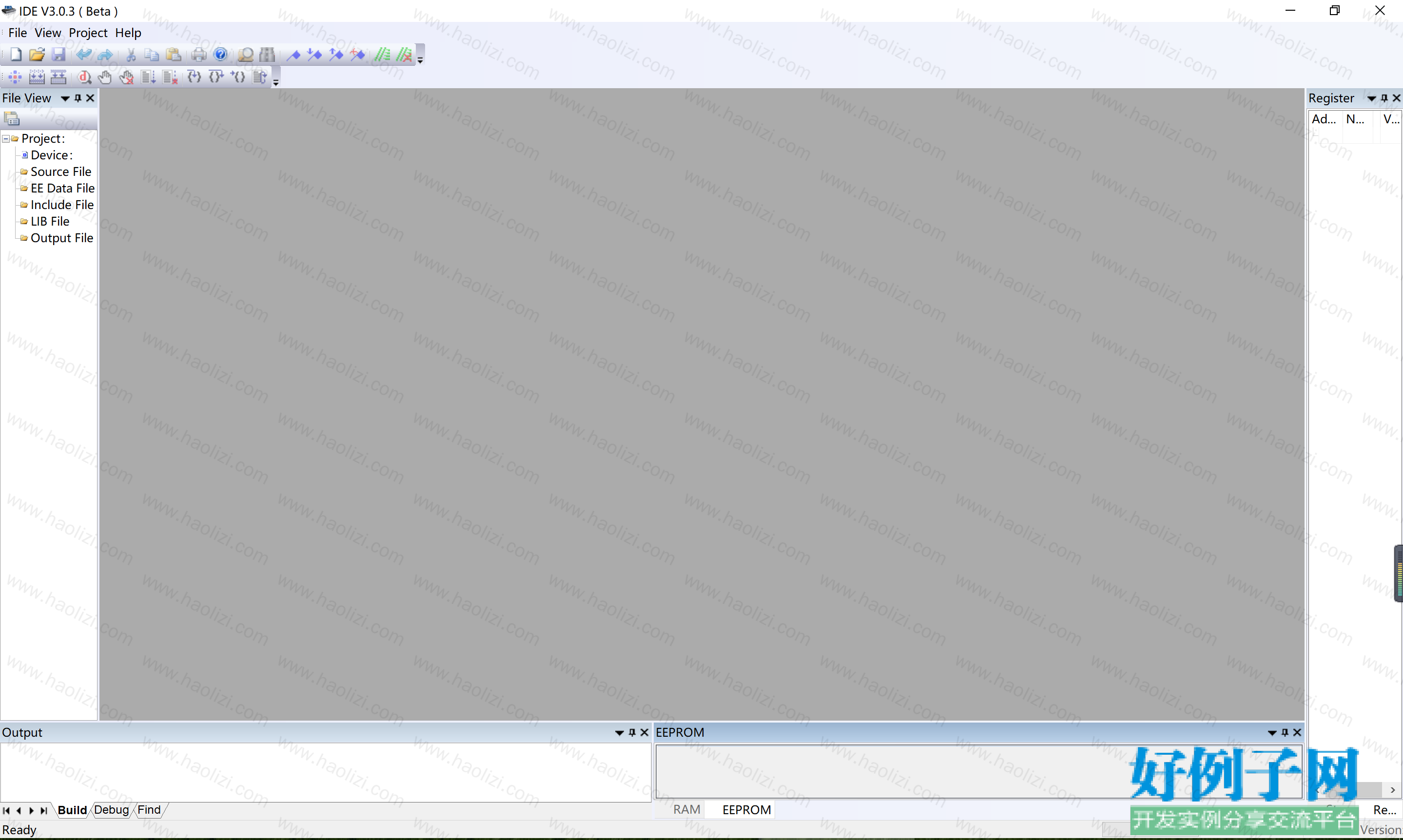Click the download-to-device build icon
The height and width of the screenshot is (840, 1403).
(37, 76)
